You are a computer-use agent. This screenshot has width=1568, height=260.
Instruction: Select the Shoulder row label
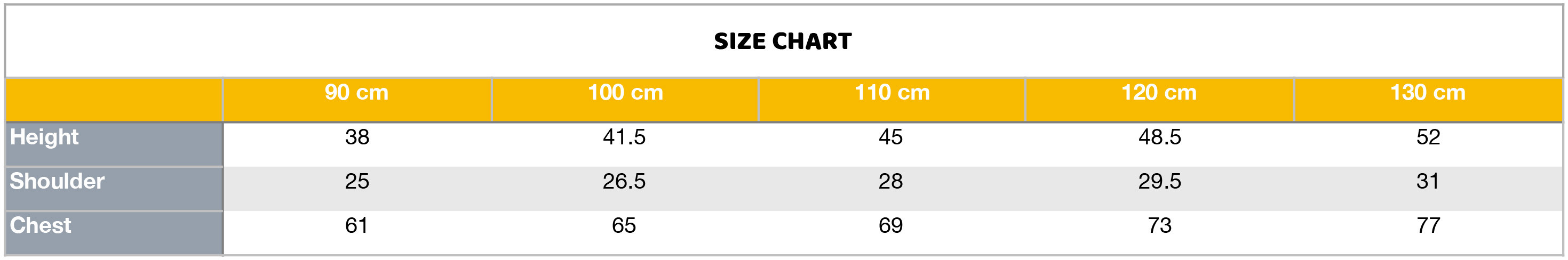[x=57, y=181]
